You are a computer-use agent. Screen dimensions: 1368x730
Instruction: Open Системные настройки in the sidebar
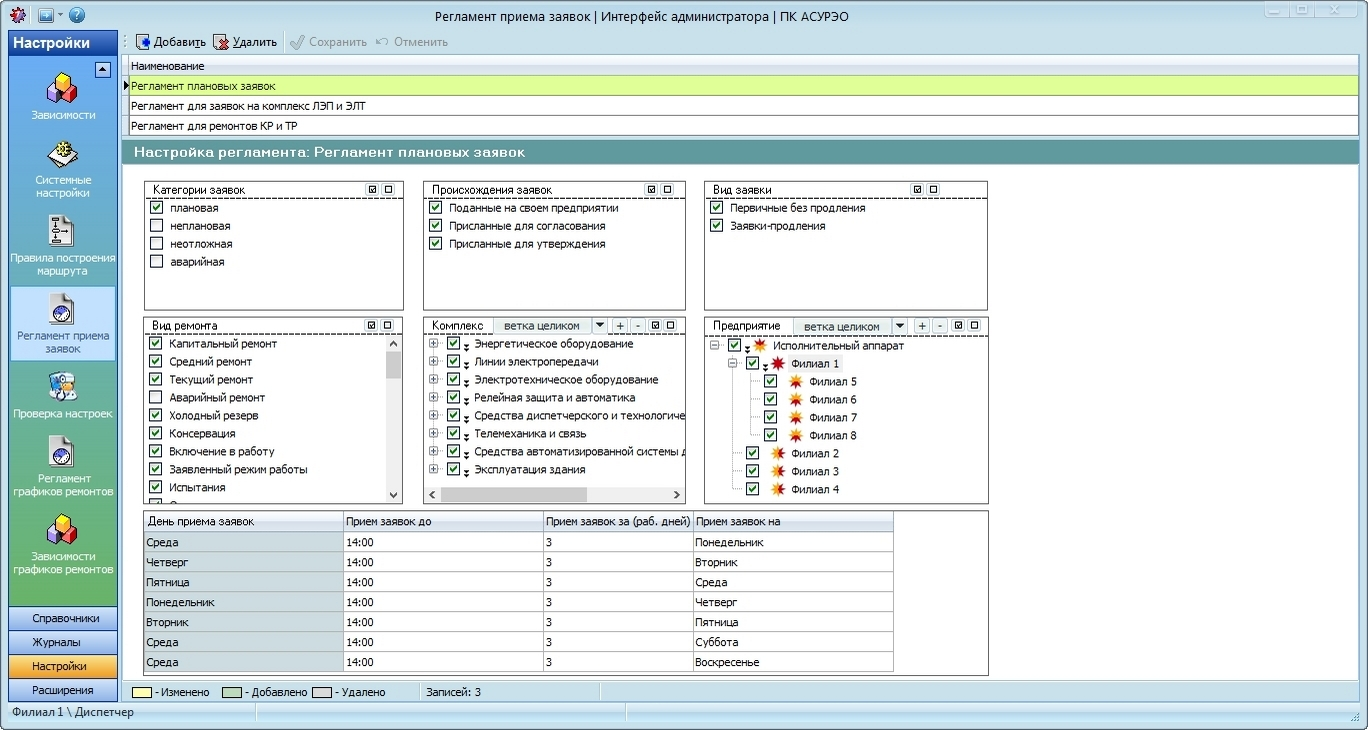(63, 155)
